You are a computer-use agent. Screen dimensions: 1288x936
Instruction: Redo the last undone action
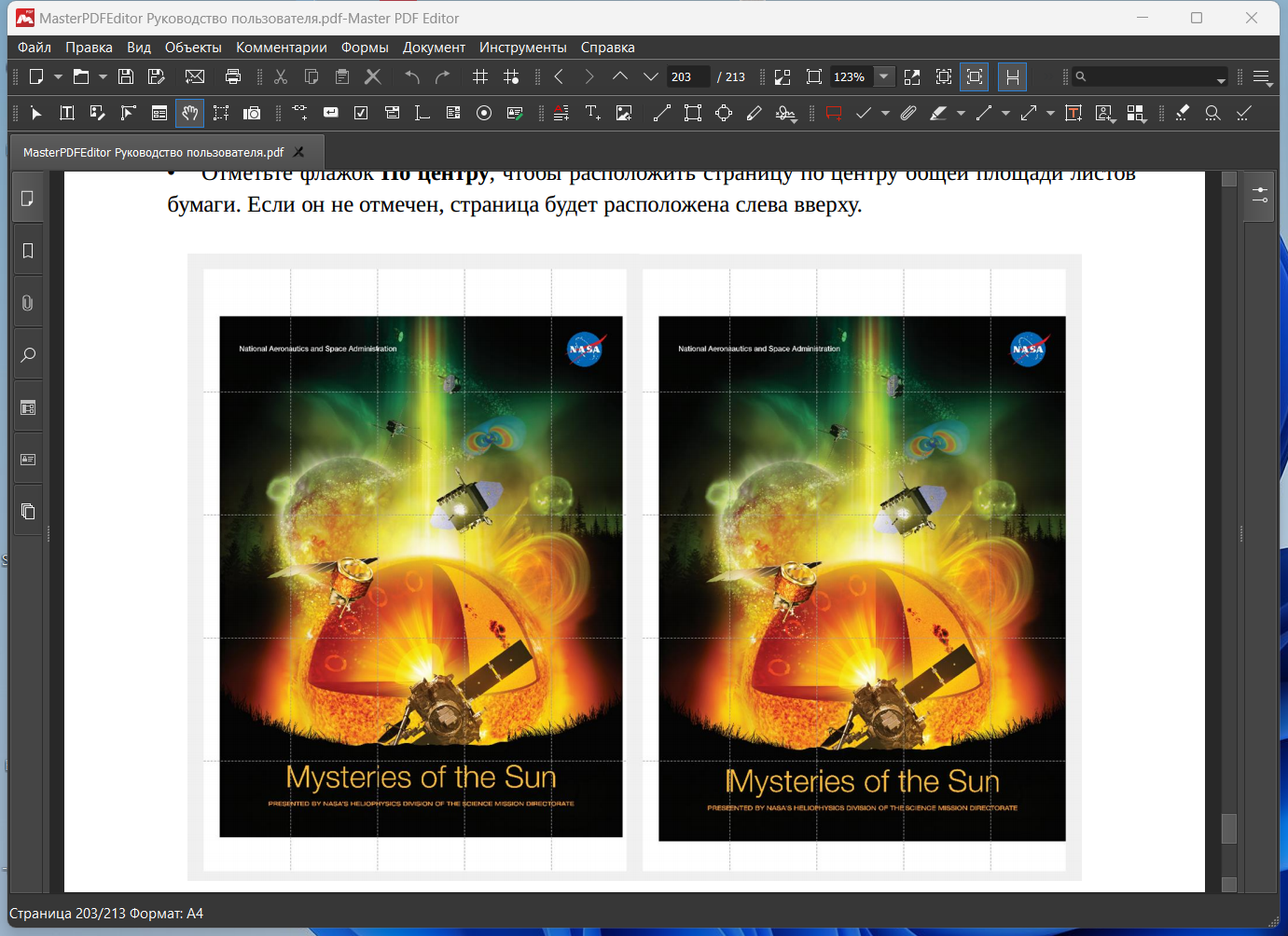443,76
